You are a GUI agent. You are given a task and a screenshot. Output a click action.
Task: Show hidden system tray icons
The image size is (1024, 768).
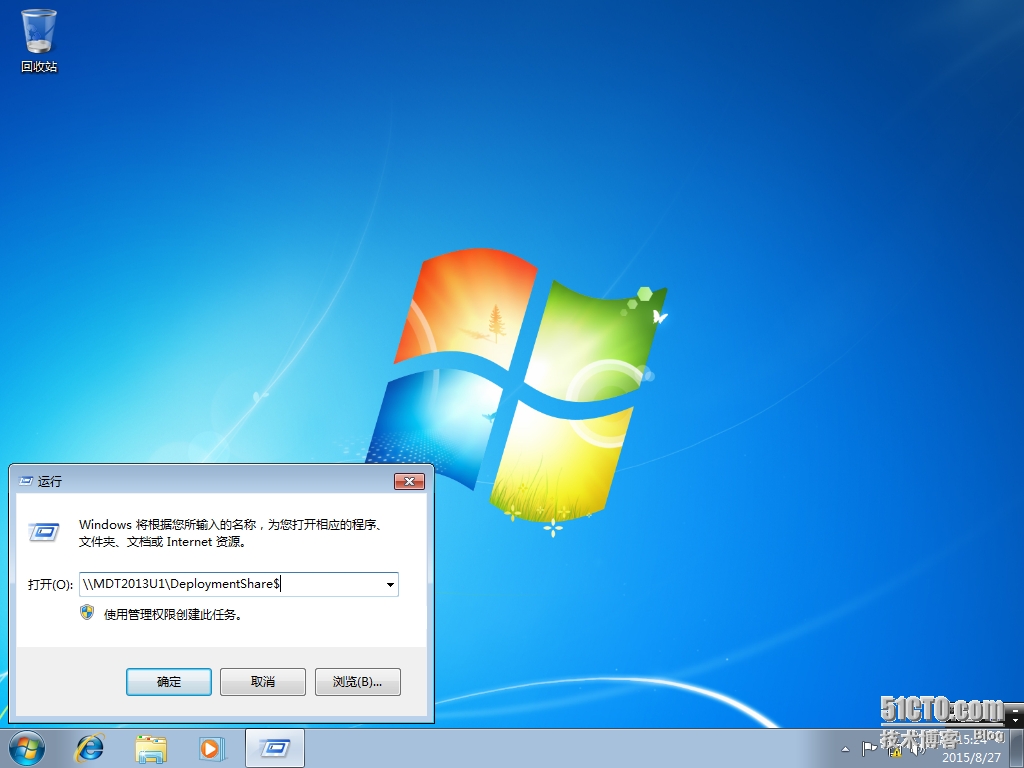point(846,749)
